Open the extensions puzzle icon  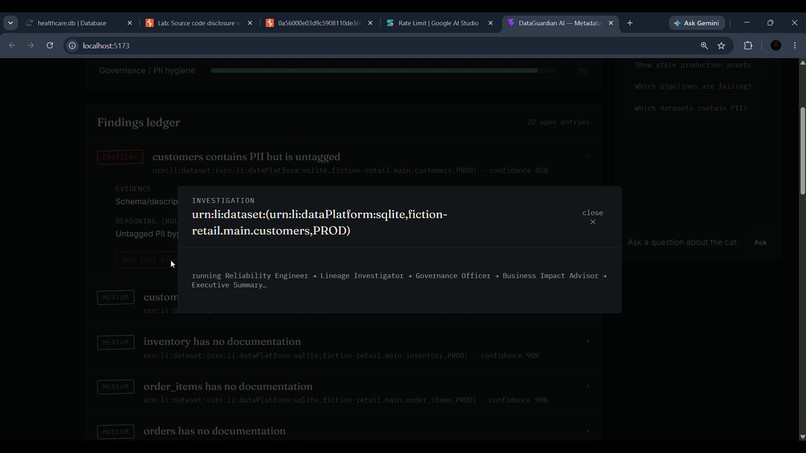[x=748, y=46]
